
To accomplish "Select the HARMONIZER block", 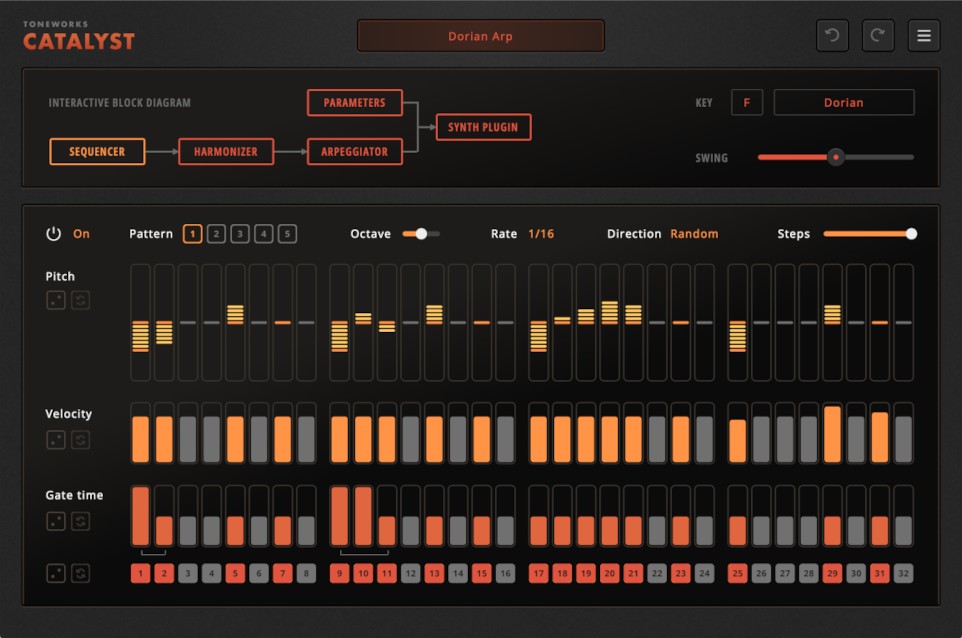I will point(226,152).
